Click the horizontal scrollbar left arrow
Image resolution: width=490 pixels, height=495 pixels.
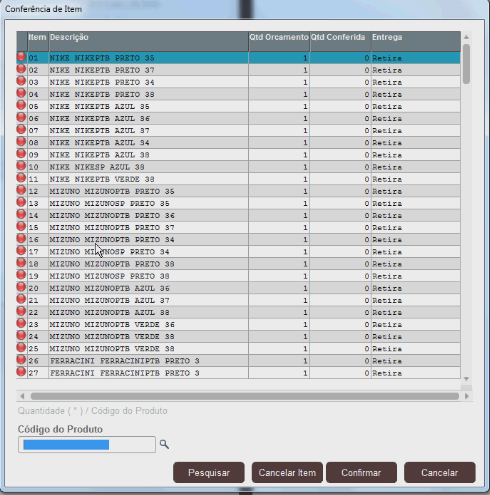(x=22, y=396)
